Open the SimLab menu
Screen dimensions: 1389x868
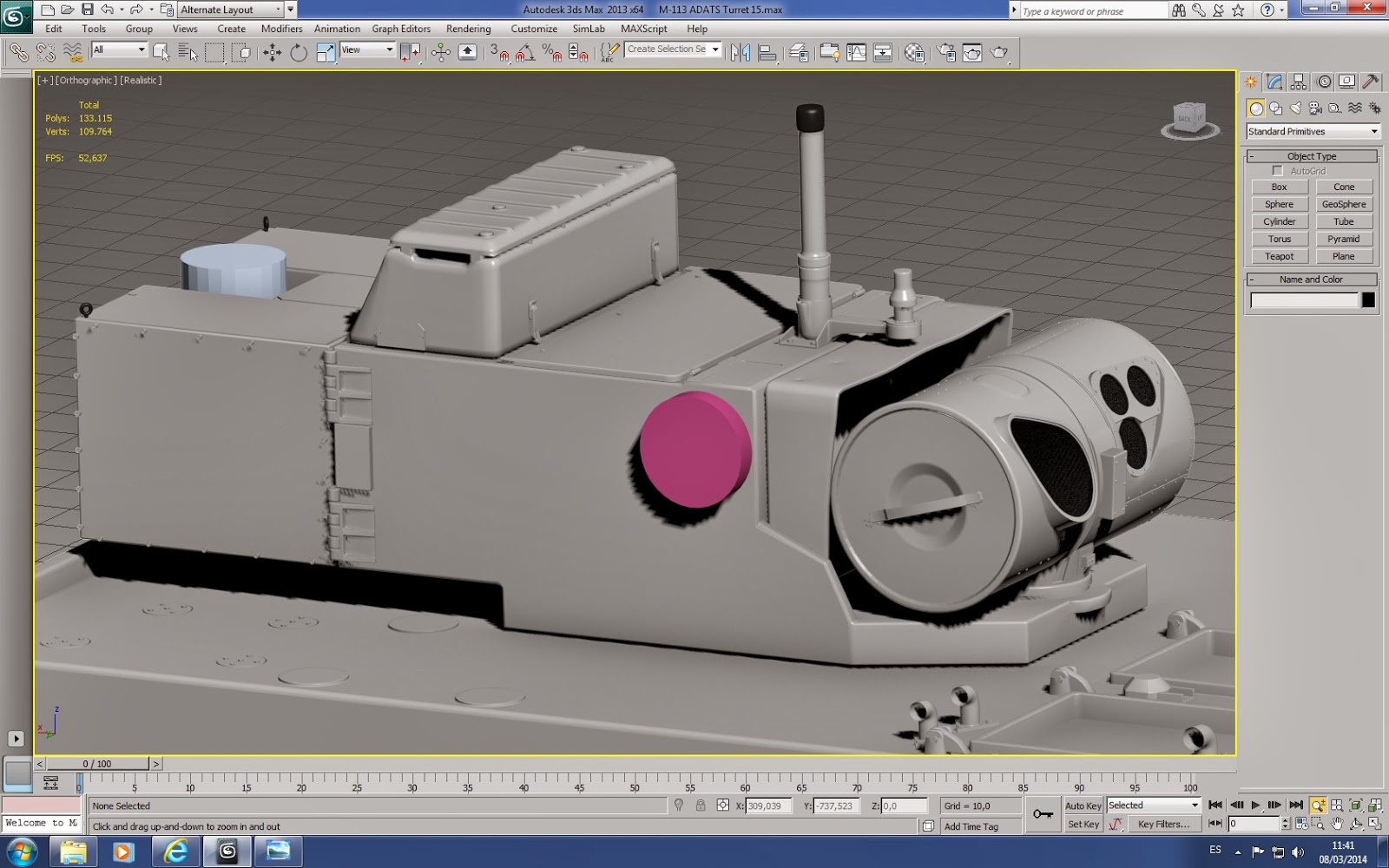pos(588,29)
